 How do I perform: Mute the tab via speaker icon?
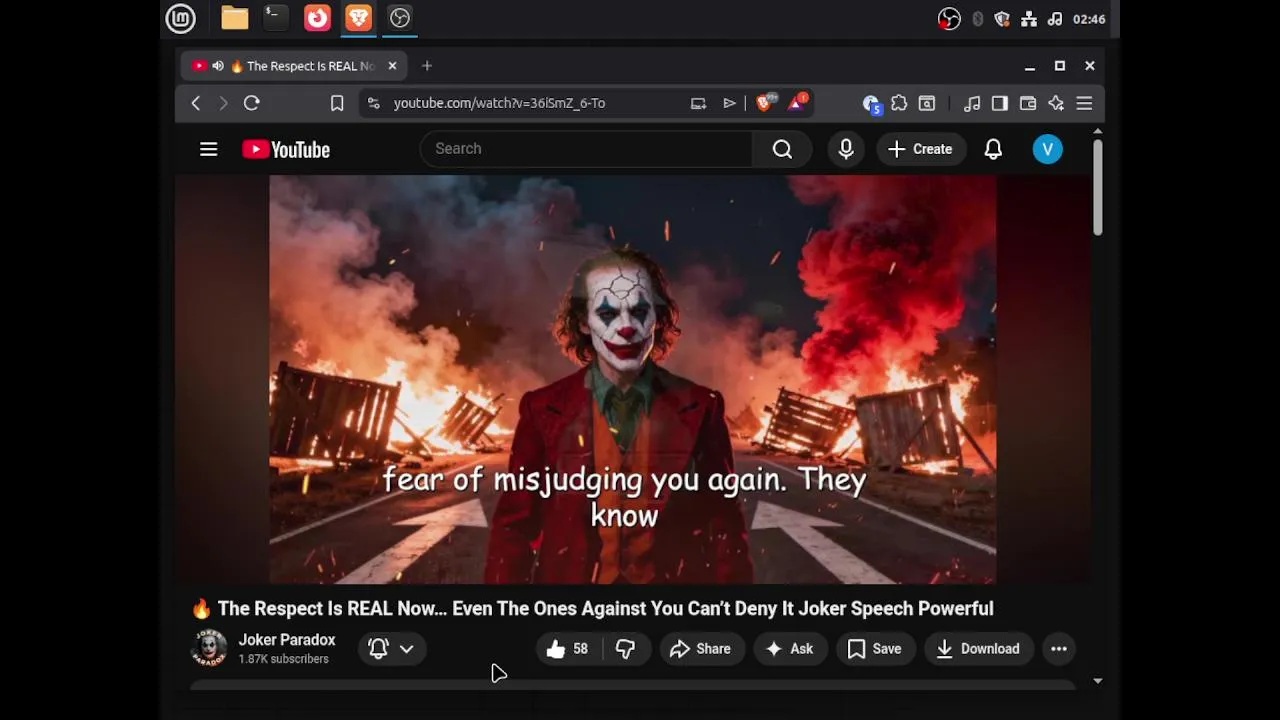218,66
